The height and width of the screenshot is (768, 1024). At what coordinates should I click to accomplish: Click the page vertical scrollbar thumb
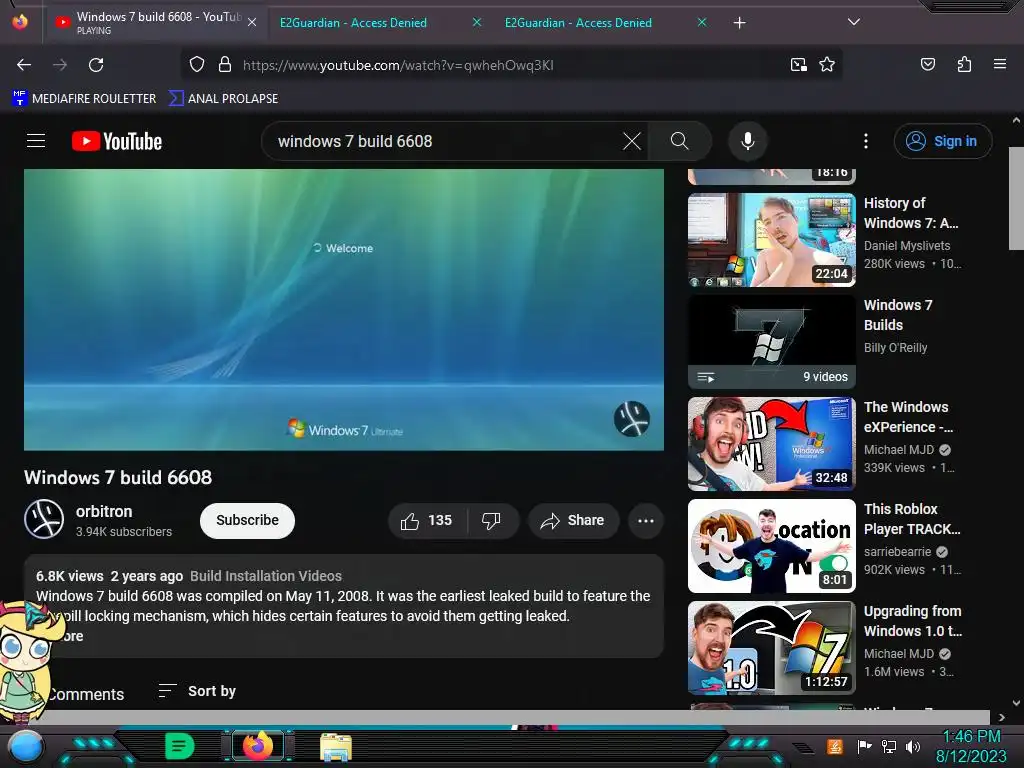(x=1016, y=198)
